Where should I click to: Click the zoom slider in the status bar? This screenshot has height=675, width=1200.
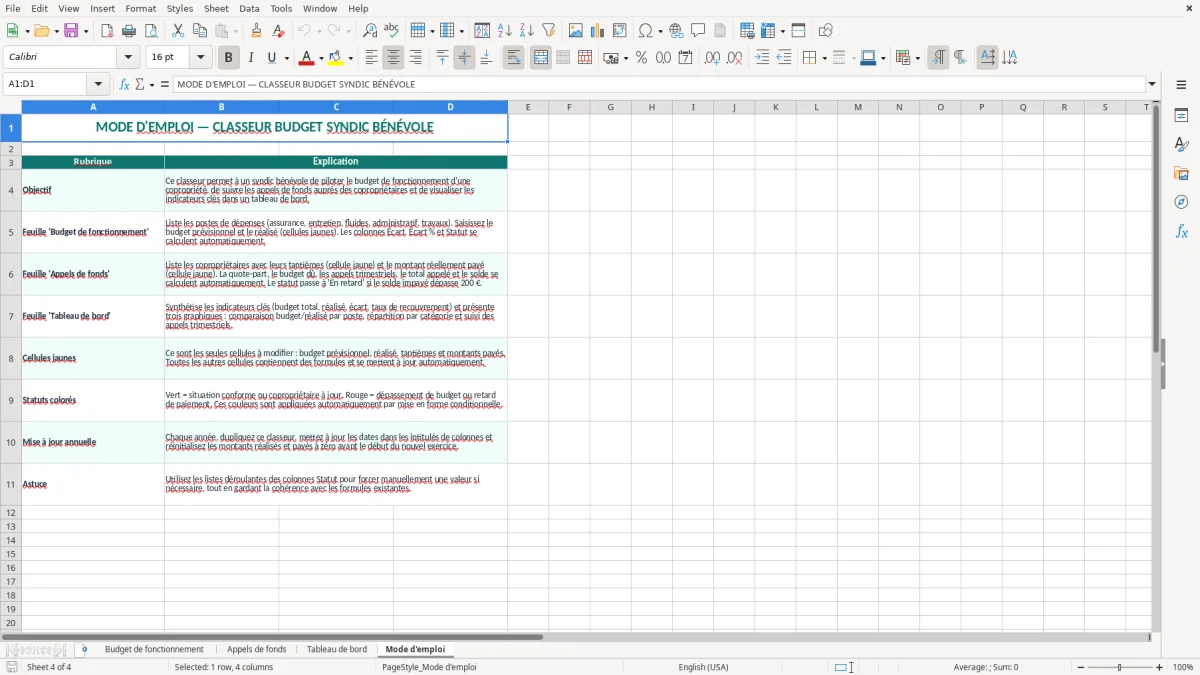pyautogui.click(x=1119, y=667)
